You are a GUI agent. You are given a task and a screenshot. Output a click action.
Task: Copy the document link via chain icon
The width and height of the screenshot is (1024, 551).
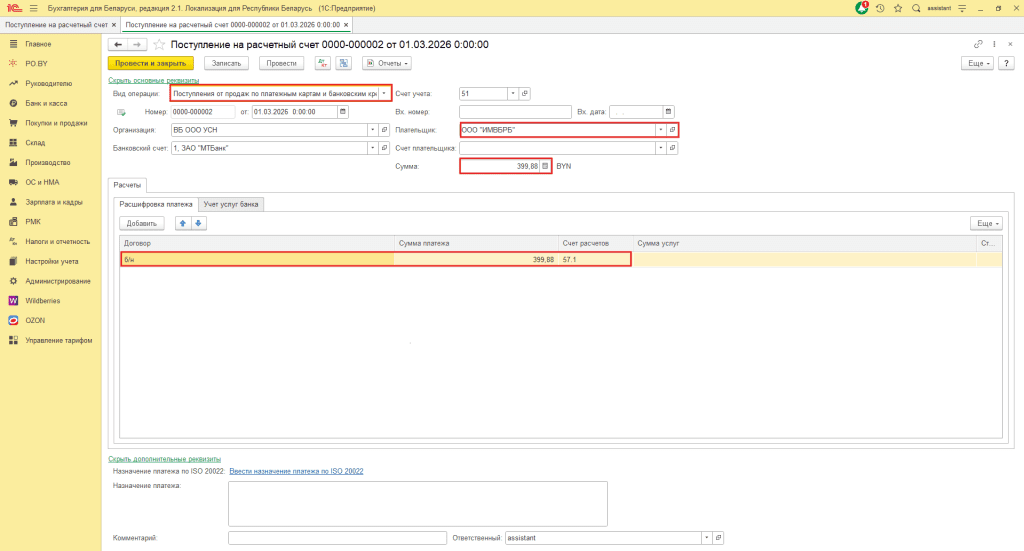point(978,45)
